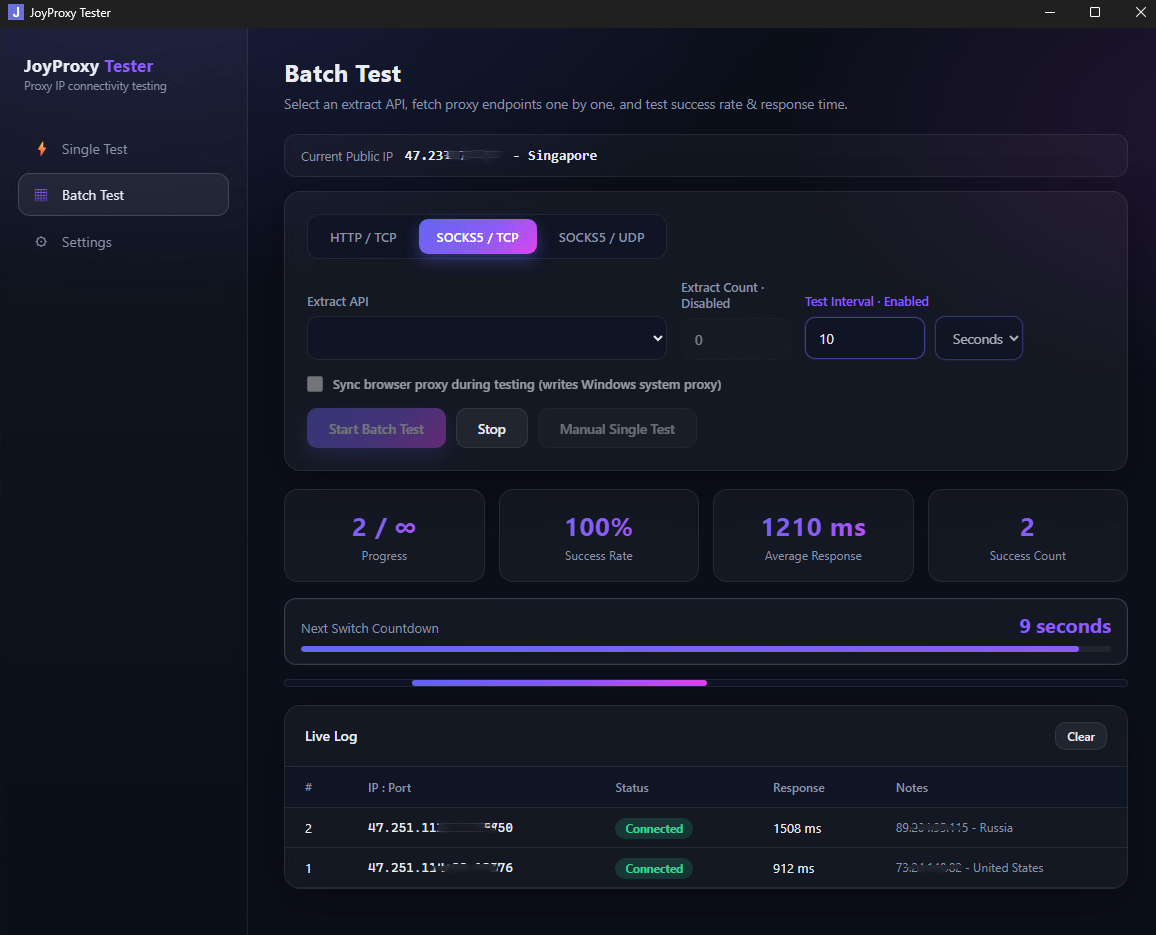Select the SOCKS5 / UDP tab
1156x935 pixels.
[601, 237]
